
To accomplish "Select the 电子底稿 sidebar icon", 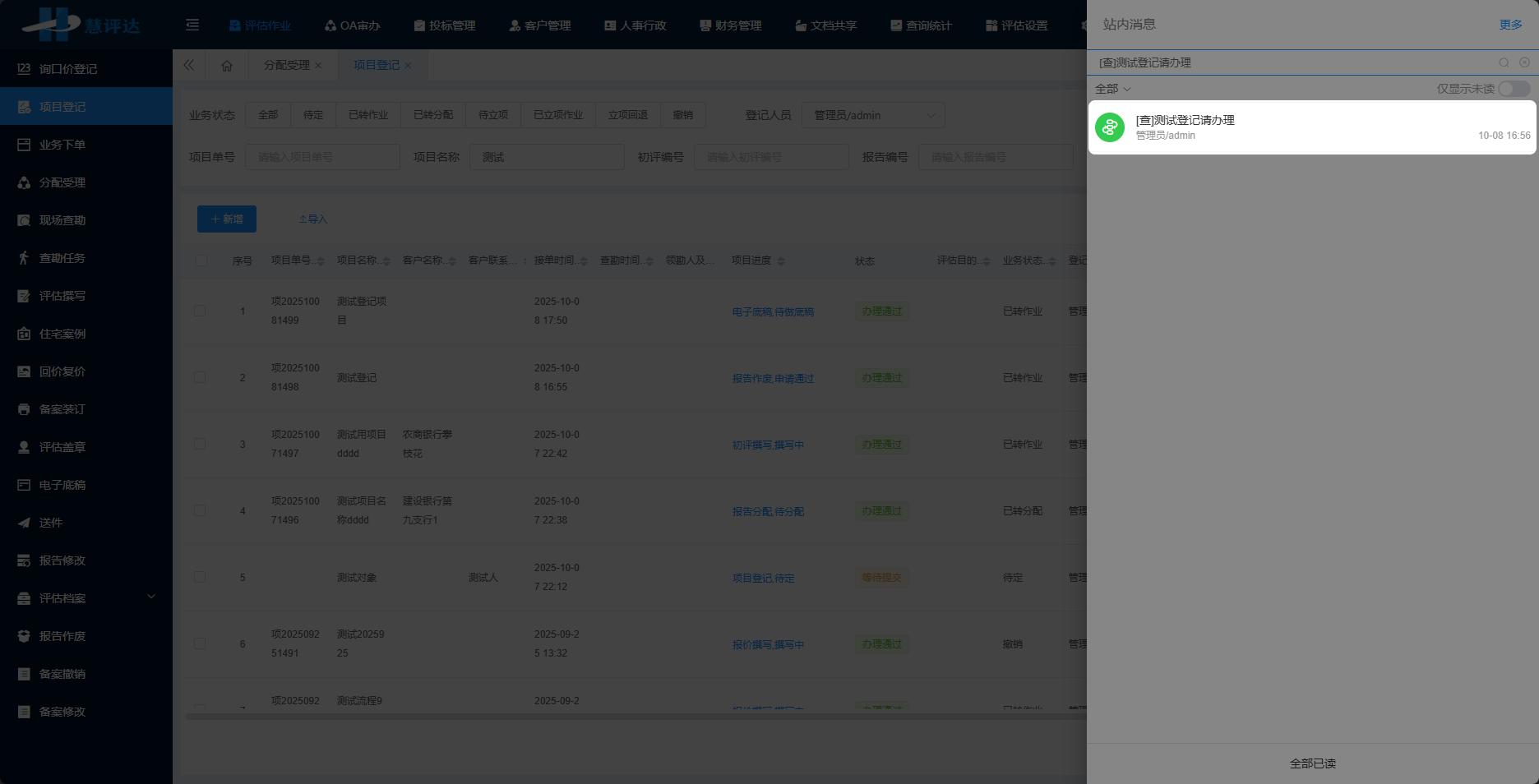I will (62, 485).
